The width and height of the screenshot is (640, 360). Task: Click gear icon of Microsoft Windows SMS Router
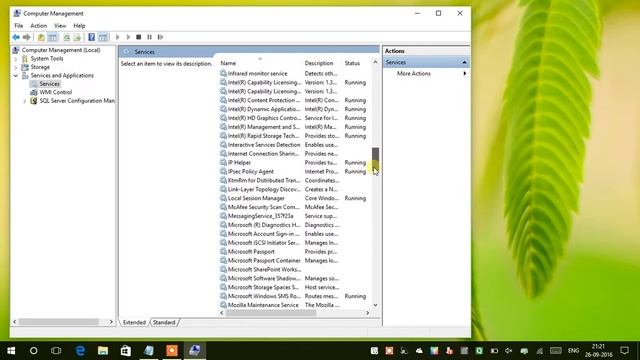223,296
